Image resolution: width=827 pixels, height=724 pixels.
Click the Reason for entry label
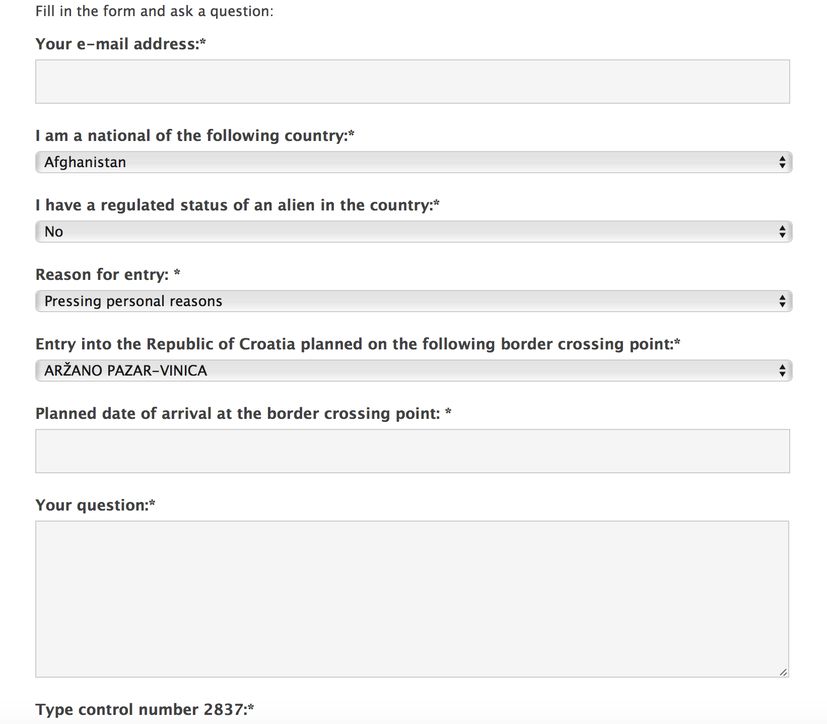107,274
